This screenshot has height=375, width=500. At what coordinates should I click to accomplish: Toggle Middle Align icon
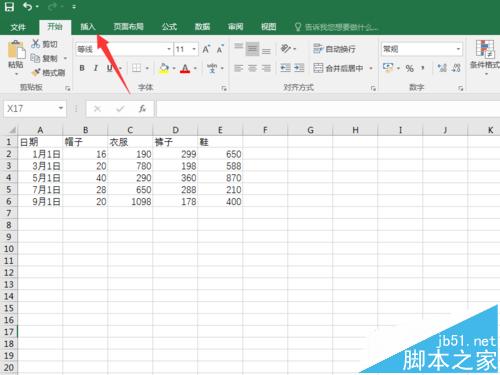[x=252, y=49]
